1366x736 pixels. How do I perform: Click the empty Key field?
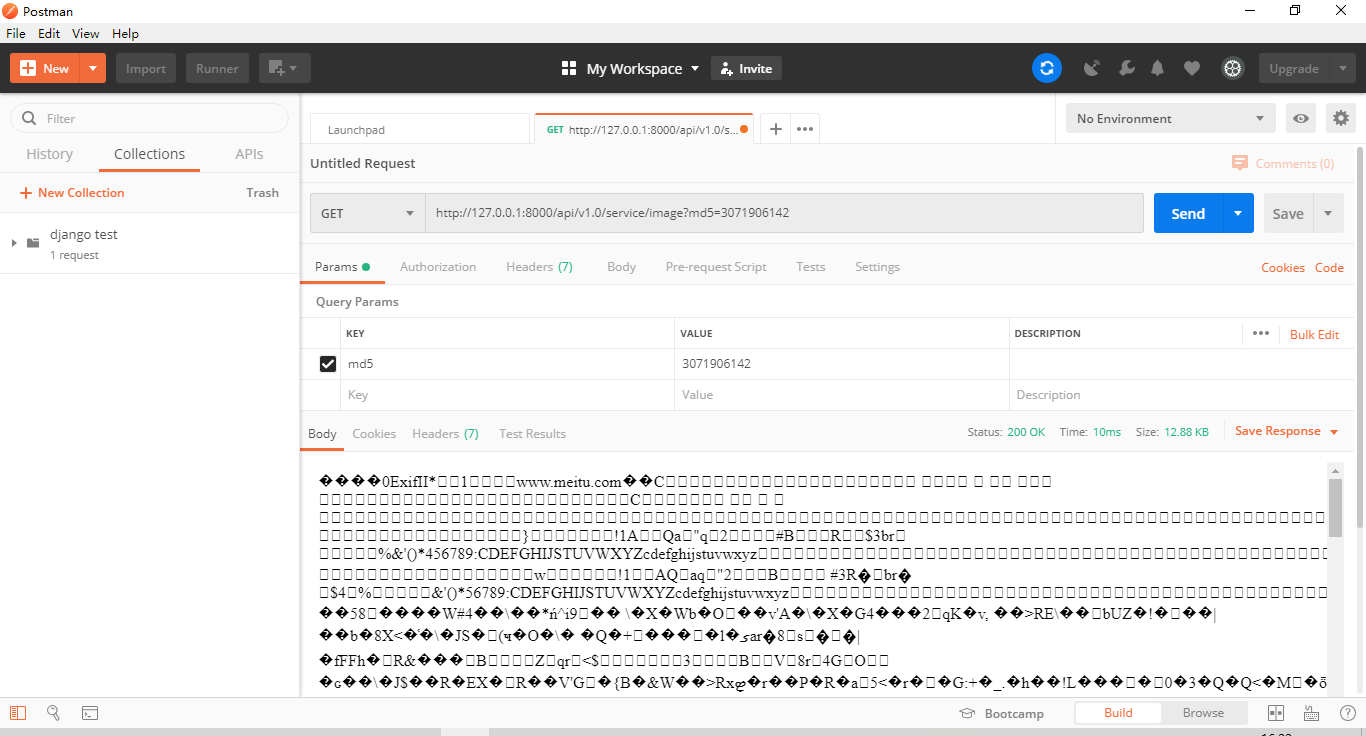[508, 395]
